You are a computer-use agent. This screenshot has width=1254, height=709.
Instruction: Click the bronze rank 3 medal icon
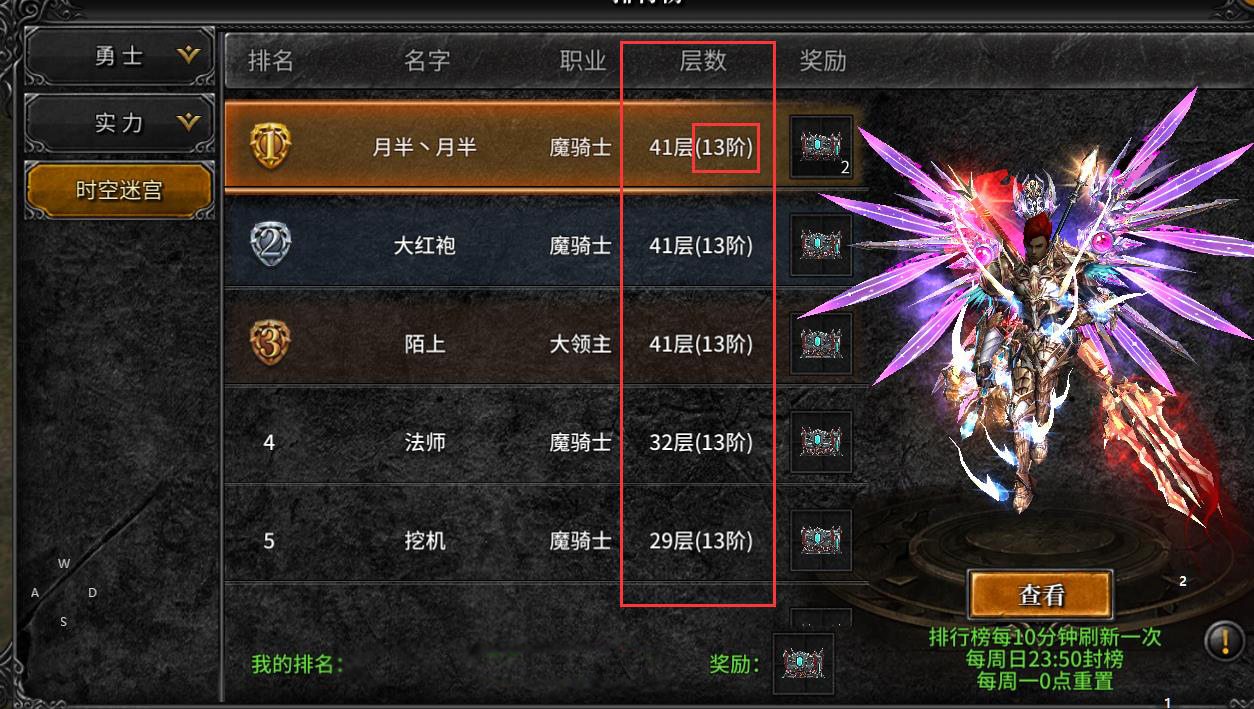pos(271,343)
